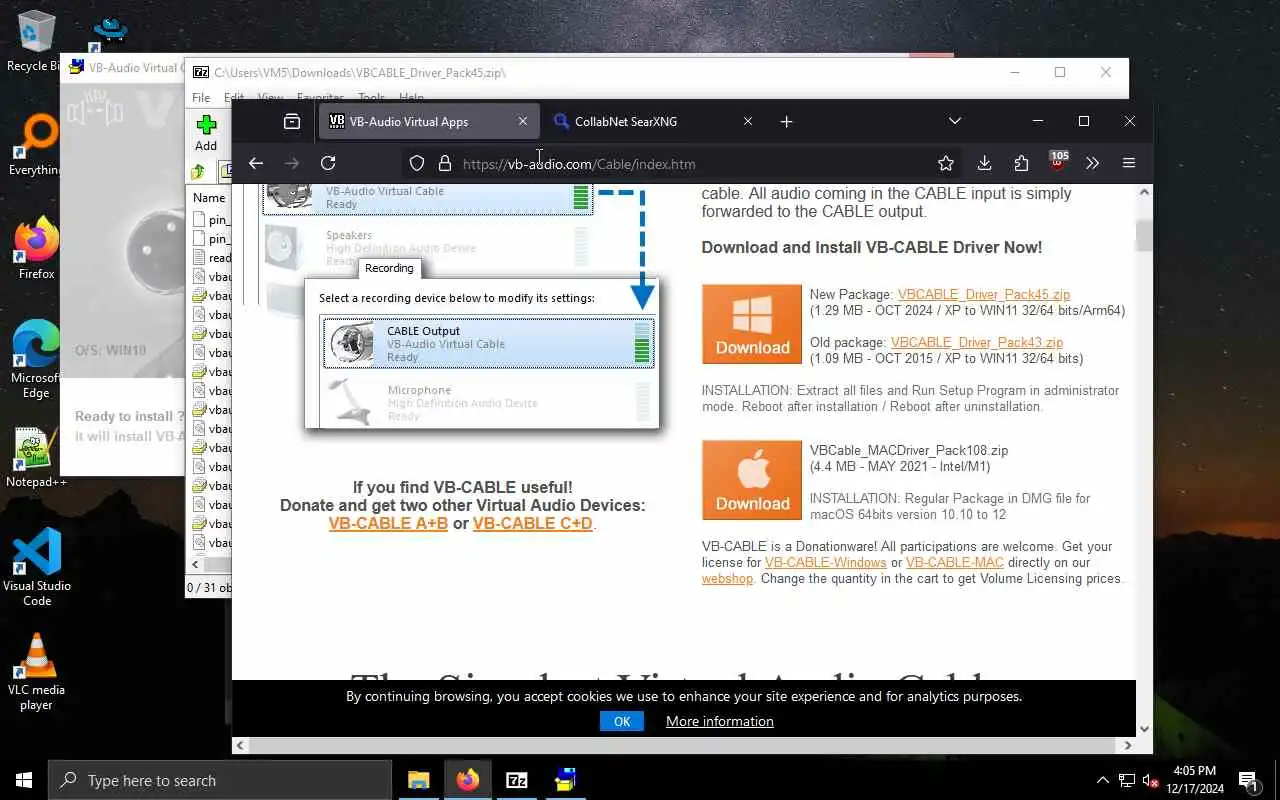Open the Microsoft Edge desktop shortcut
Screen dimensions: 1280x800
coord(36,360)
